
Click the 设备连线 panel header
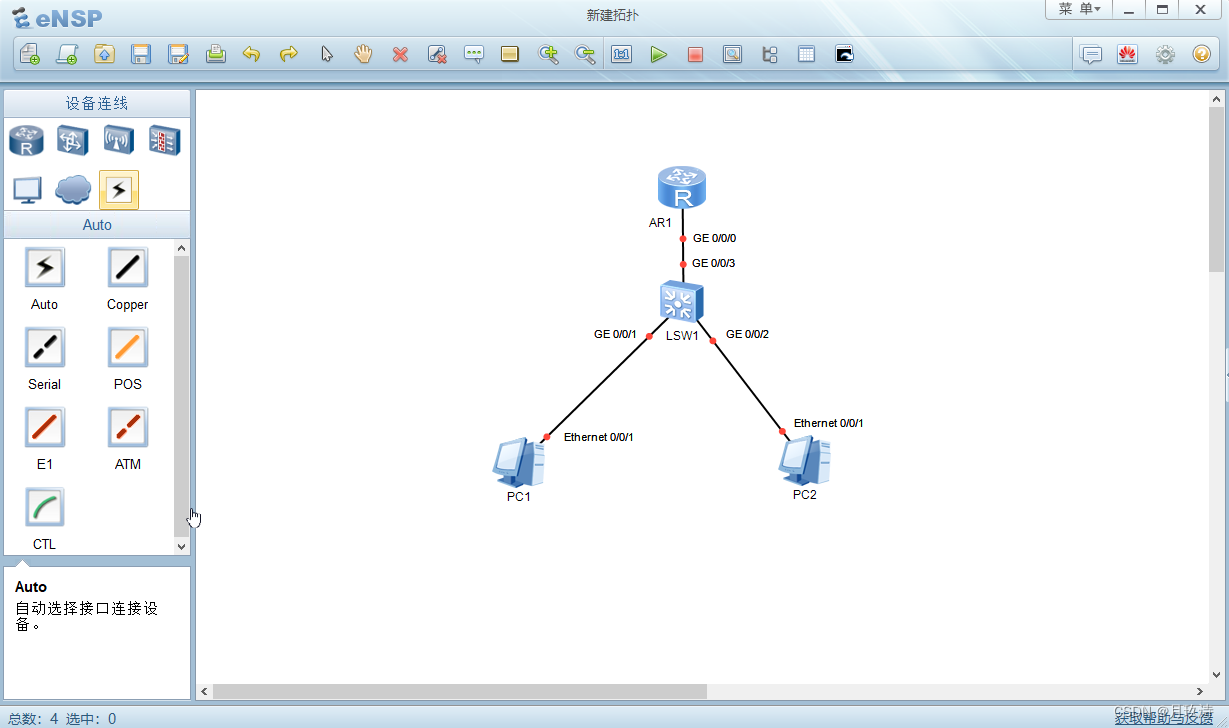97,103
